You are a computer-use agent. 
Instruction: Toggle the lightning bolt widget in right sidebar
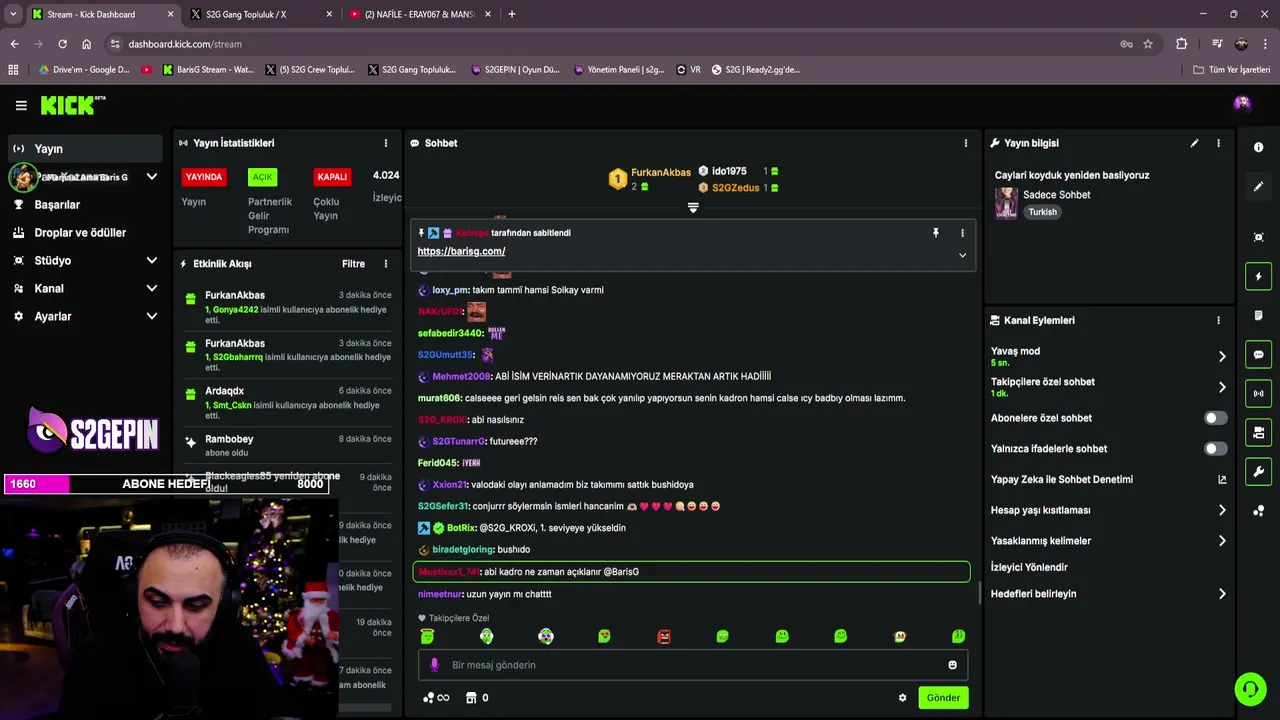point(1258,276)
